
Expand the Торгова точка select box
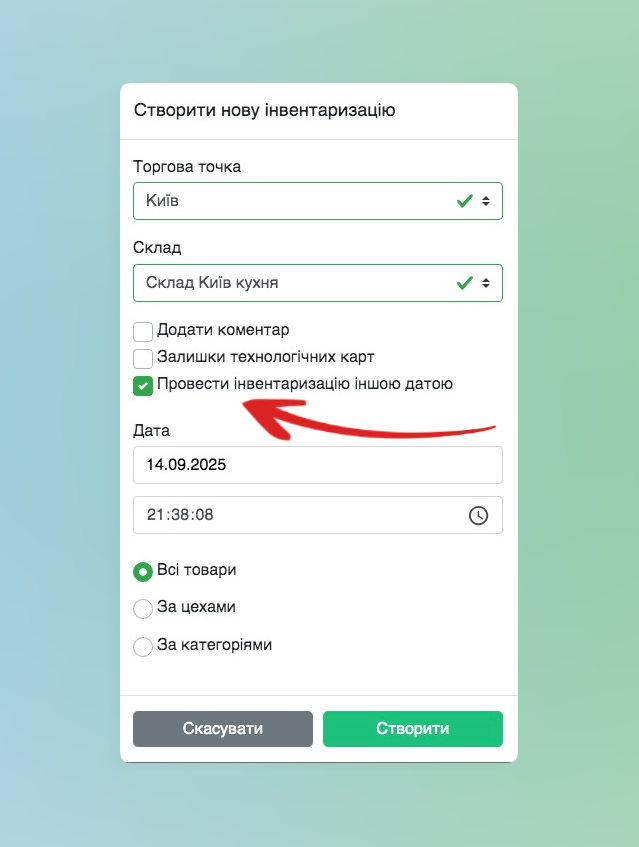click(x=318, y=201)
